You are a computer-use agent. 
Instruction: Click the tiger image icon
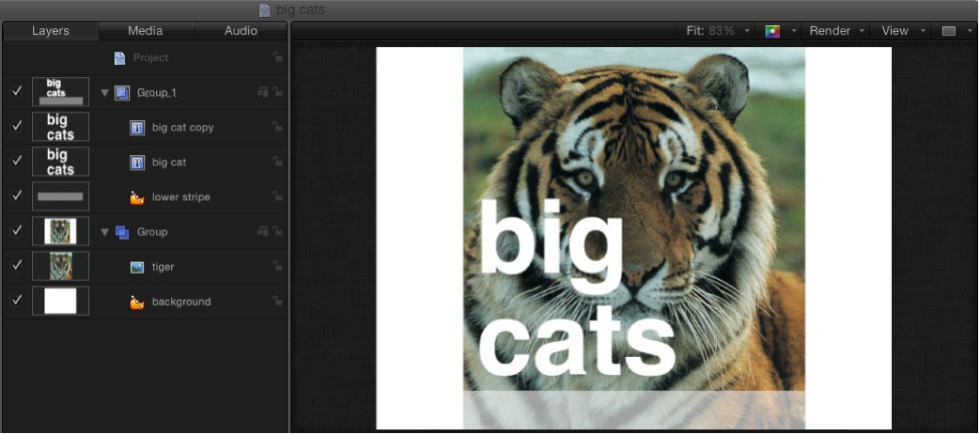click(137, 267)
